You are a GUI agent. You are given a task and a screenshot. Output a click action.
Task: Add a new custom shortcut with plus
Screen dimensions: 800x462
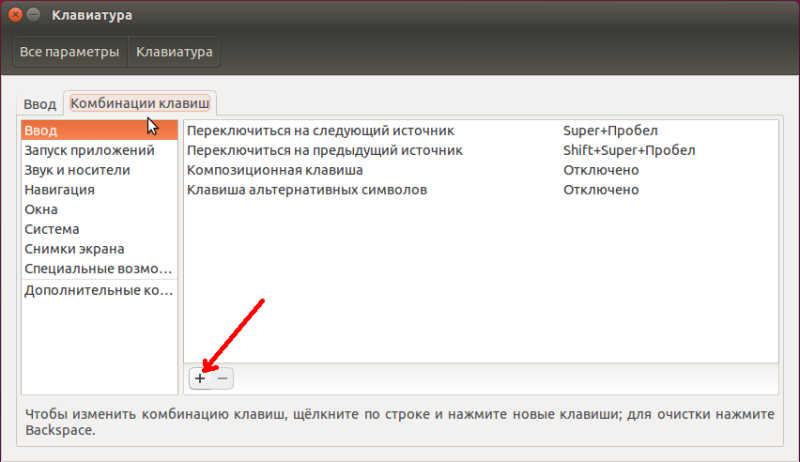[200, 378]
